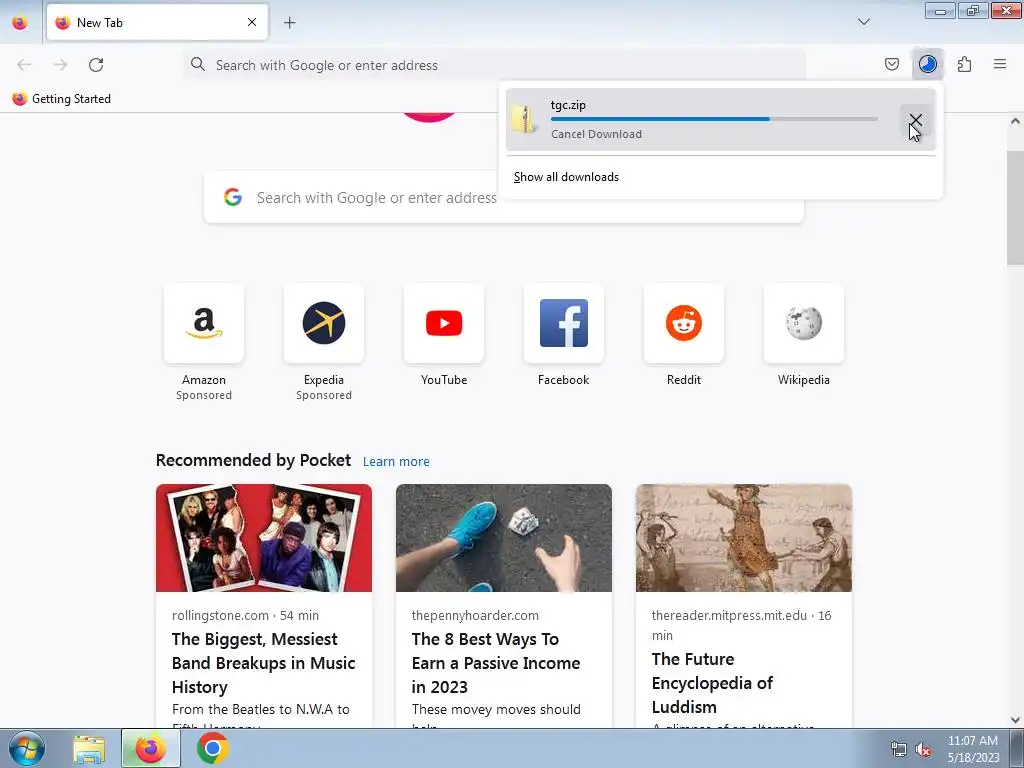
Task: Expand the list all tabs chevron
Action: click(x=863, y=22)
